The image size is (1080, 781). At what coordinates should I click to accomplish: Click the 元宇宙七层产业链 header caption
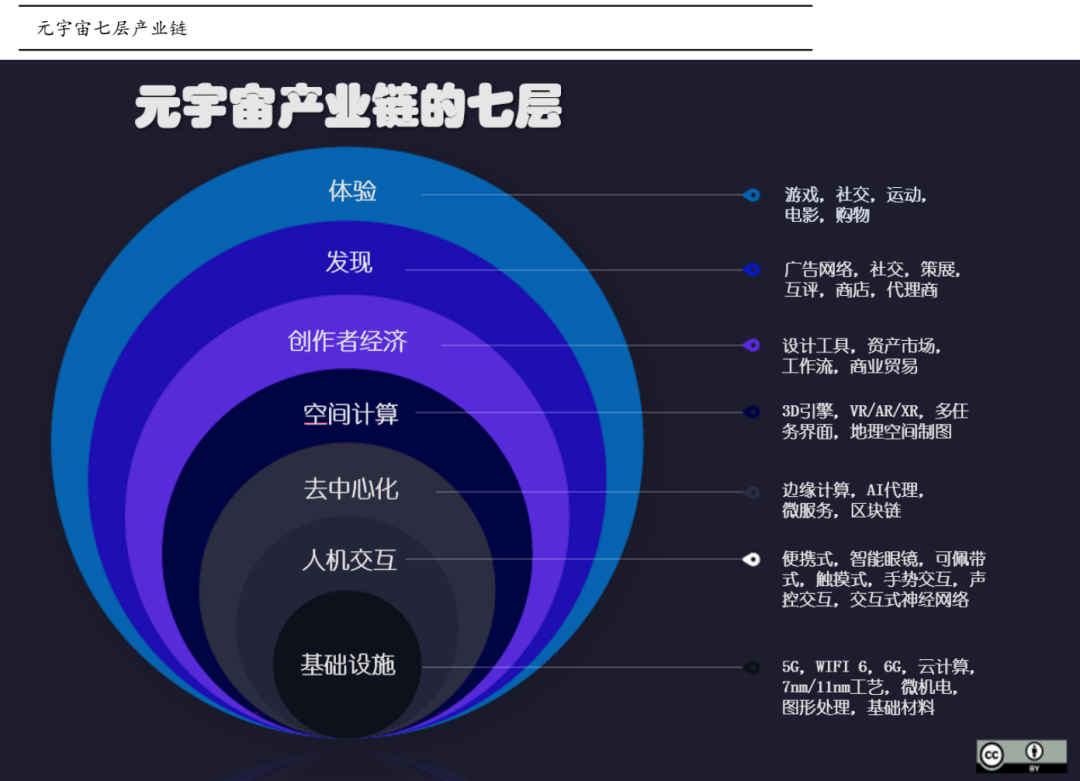(x=112, y=28)
